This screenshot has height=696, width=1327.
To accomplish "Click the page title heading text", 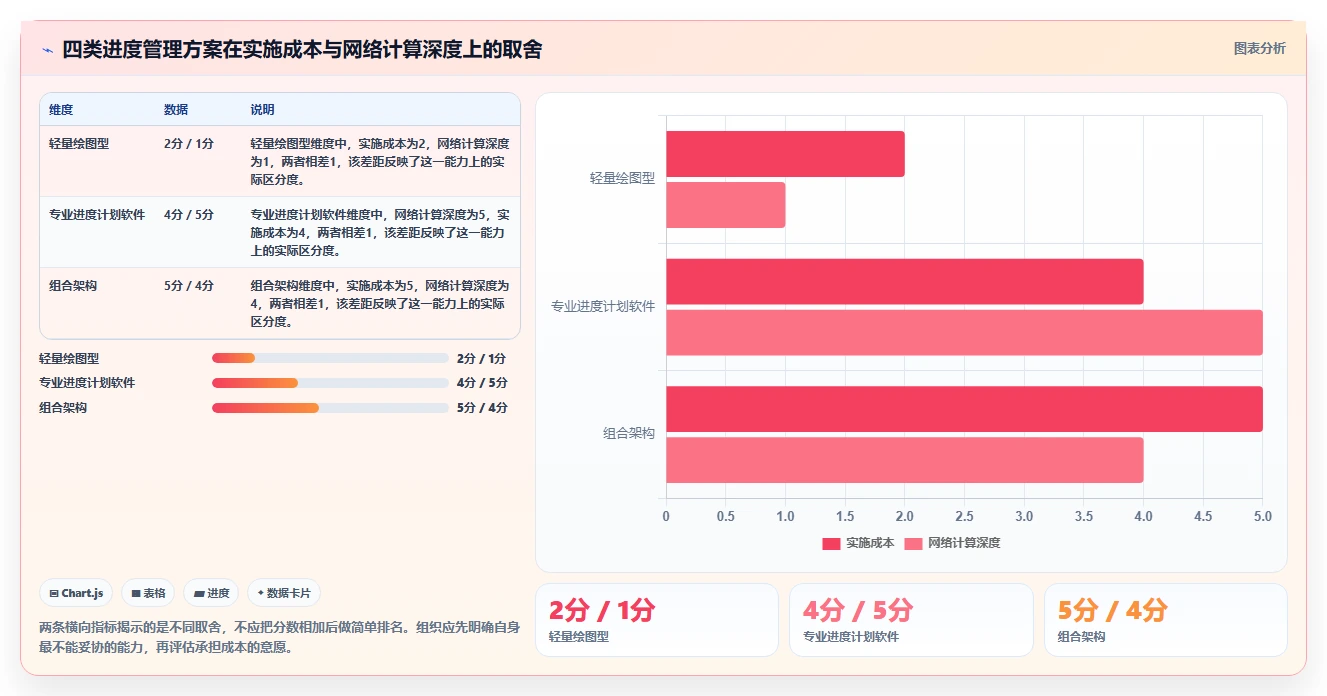I will pos(302,50).
